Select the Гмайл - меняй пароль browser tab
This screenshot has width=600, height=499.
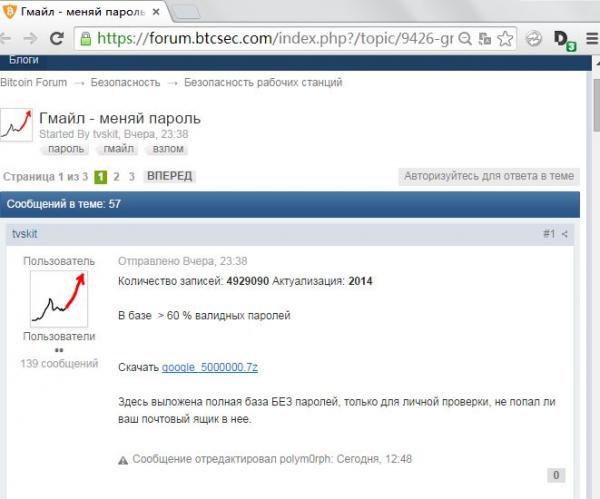[x=82, y=12]
